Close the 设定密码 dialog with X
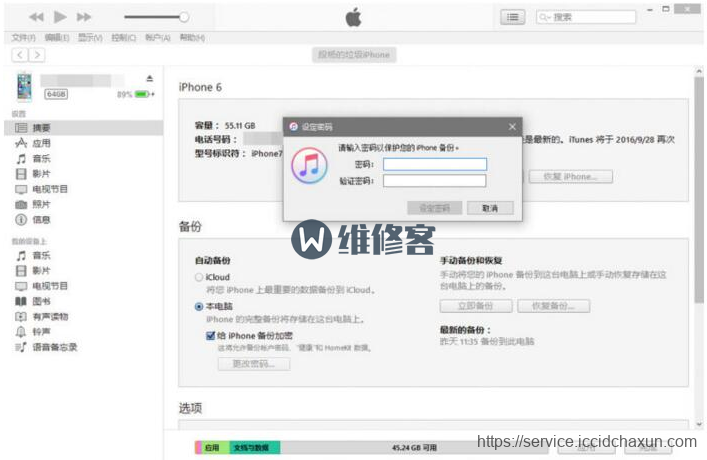The width and height of the screenshot is (707, 460). click(x=512, y=127)
